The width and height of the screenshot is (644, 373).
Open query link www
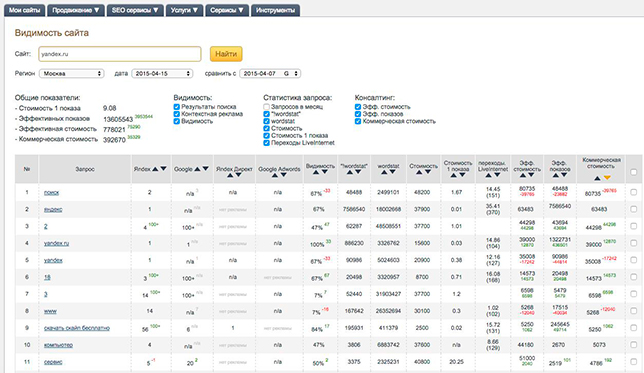[x=50, y=311]
